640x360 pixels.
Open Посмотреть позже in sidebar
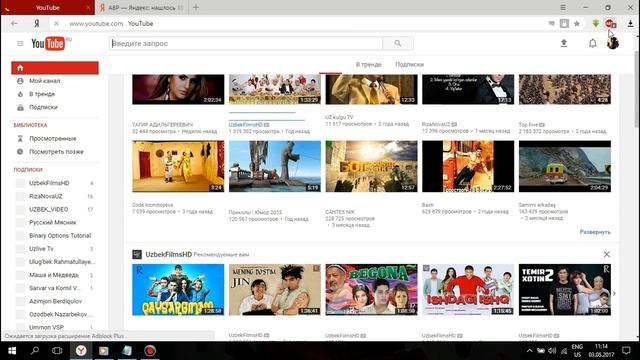click(x=56, y=151)
